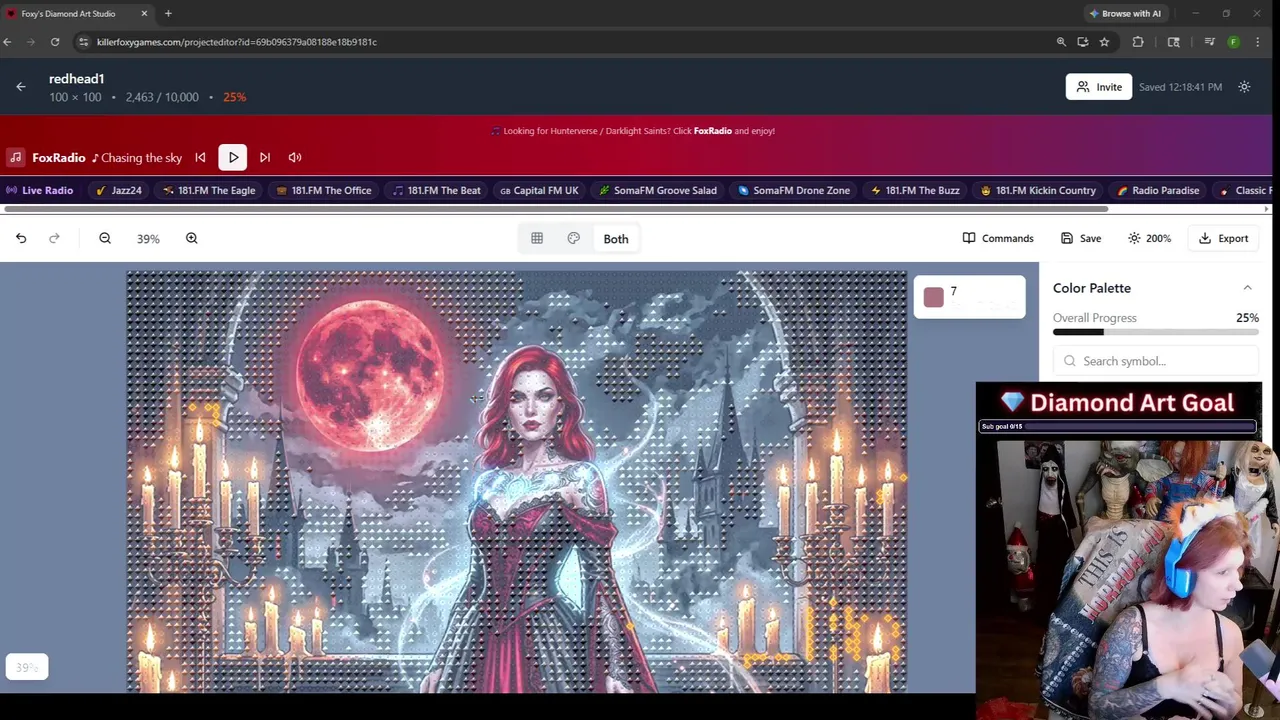Screen dimensions: 1280x720
Task: Click the FoxRadio link in banner
Action: [713, 131]
